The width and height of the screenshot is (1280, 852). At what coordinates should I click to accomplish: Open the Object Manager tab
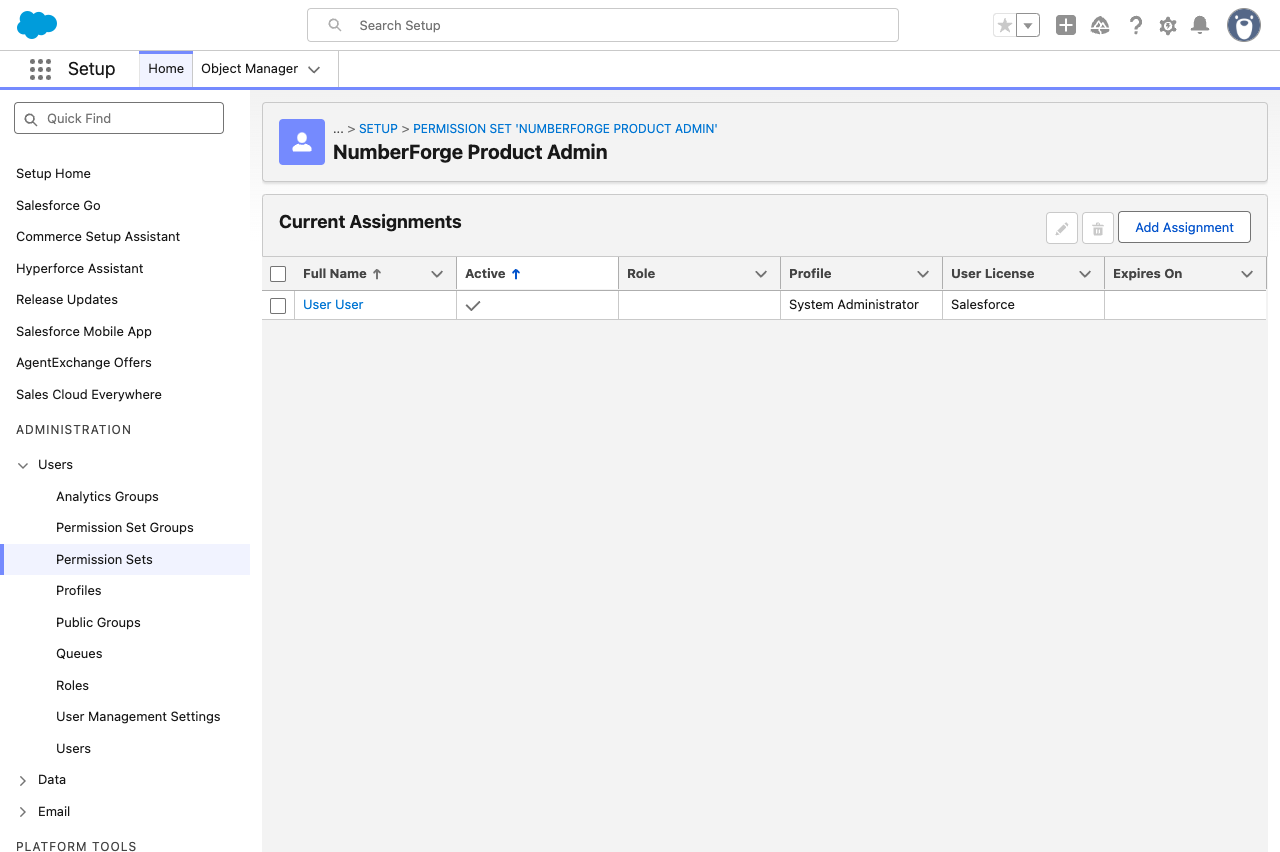coord(250,69)
